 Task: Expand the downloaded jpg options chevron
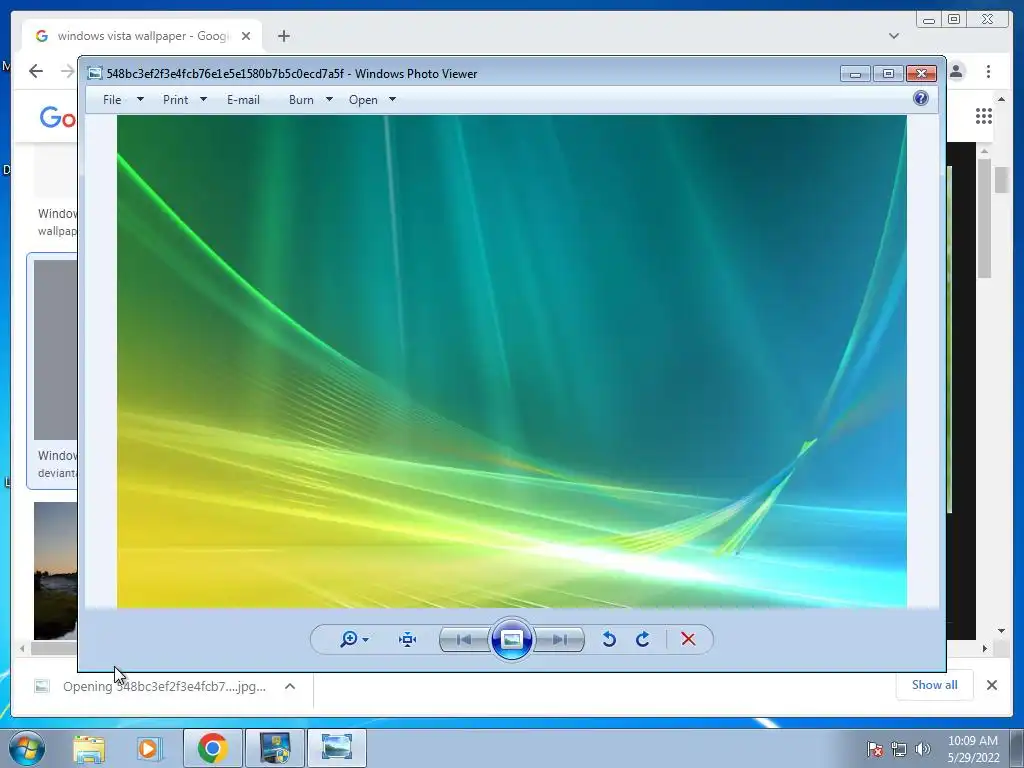pyautogui.click(x=290, y=686)
